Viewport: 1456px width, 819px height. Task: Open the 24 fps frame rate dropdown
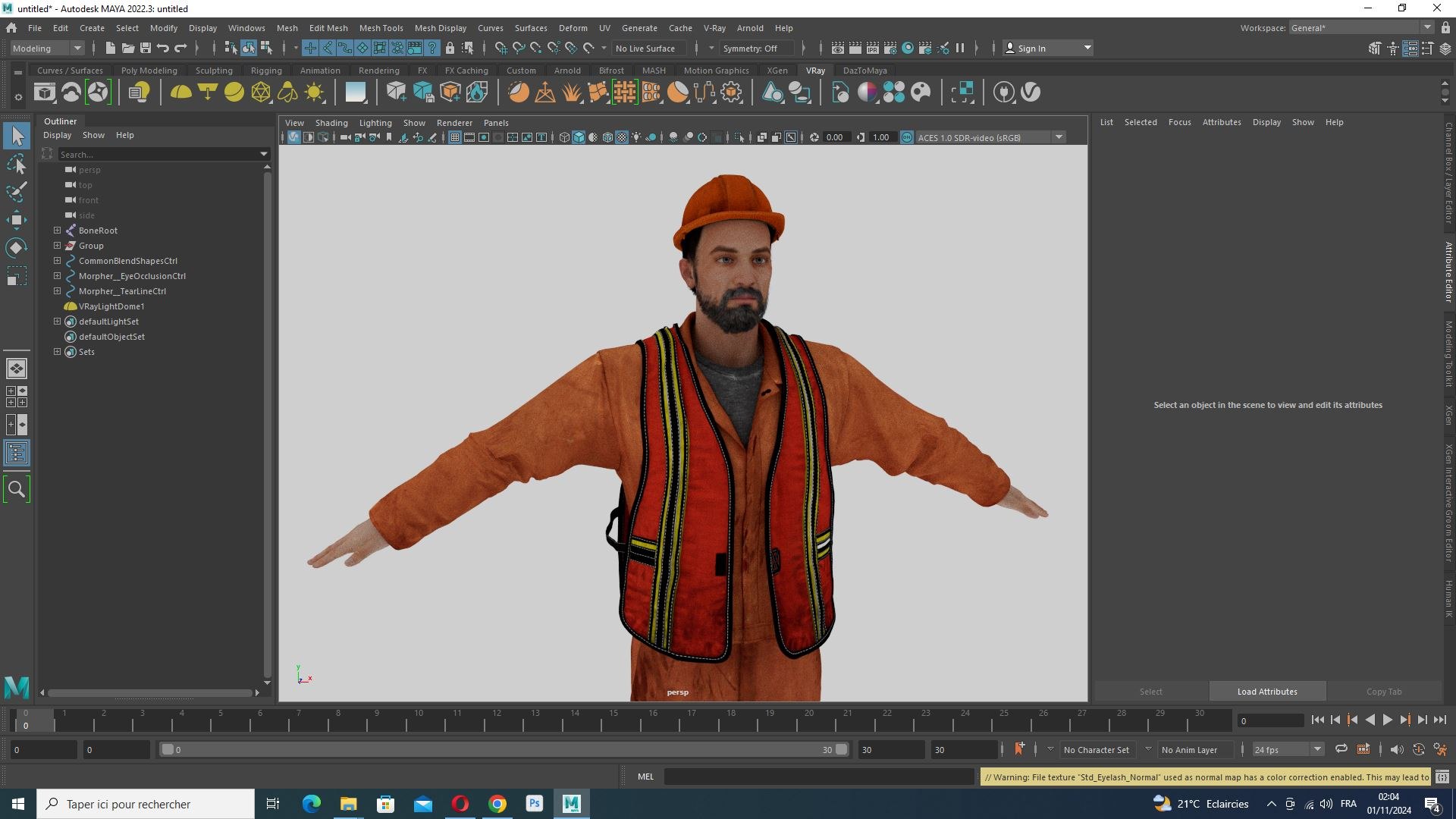click(x=1287, y=749)
